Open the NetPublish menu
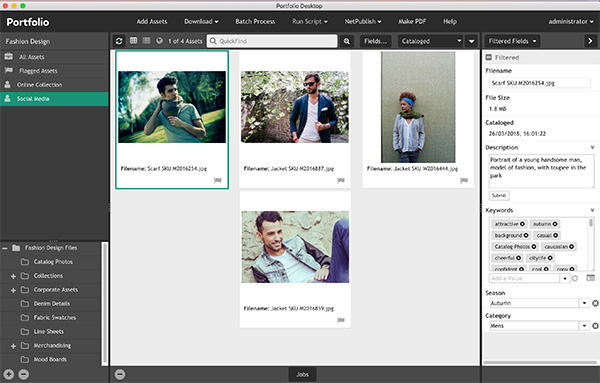600x383 pixels. [363, 21]
